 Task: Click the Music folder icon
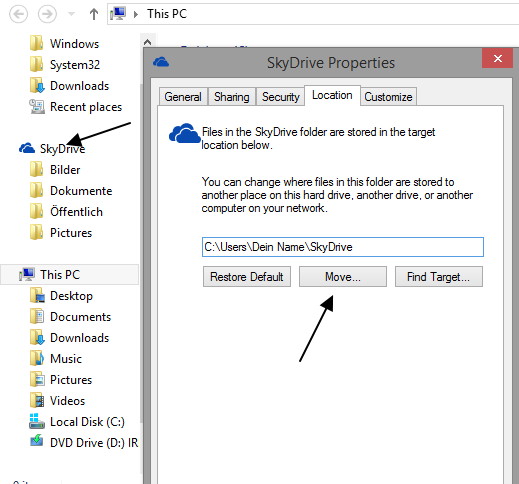37,359
